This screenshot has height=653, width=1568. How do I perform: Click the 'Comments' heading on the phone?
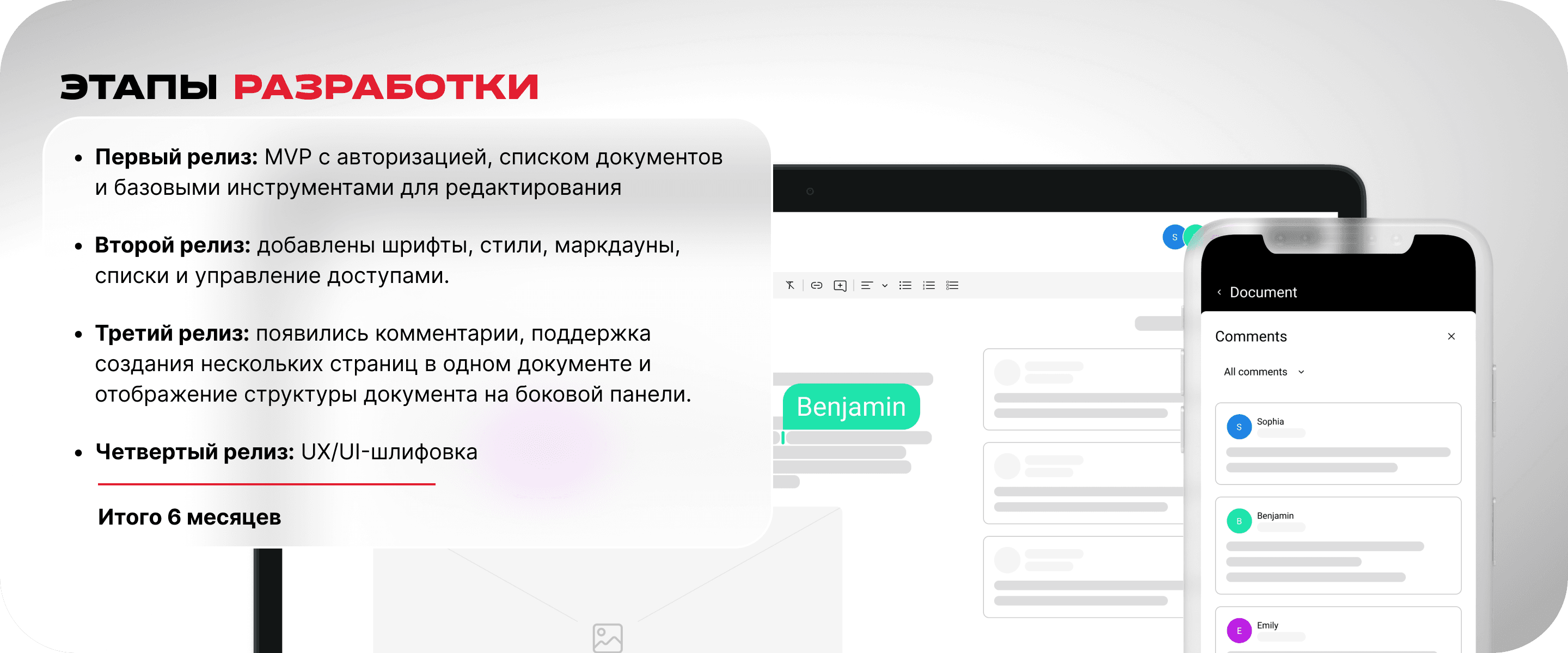(x=1251, y=336)
